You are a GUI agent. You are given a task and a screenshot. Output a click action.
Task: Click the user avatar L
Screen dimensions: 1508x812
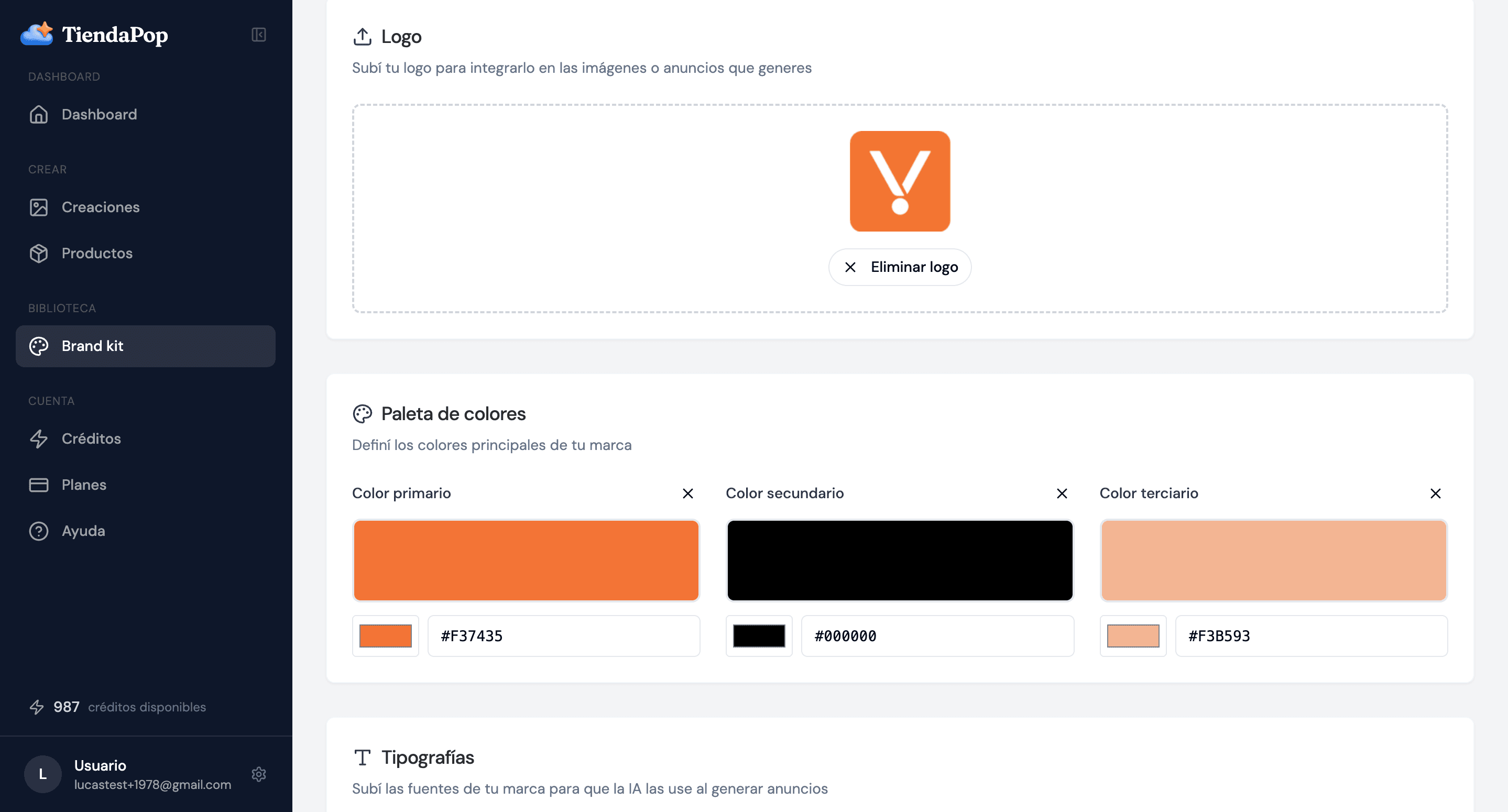point(43,774)
